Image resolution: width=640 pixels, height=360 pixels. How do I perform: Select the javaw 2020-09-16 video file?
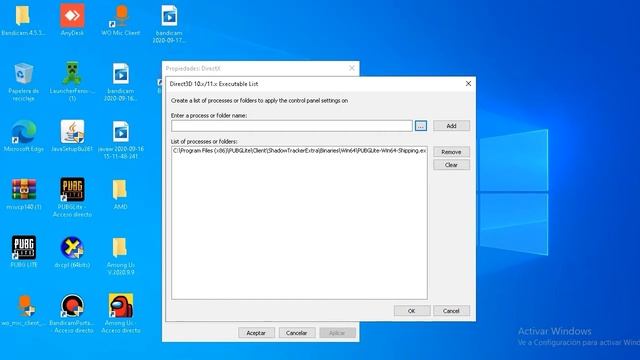coord(121,132)
